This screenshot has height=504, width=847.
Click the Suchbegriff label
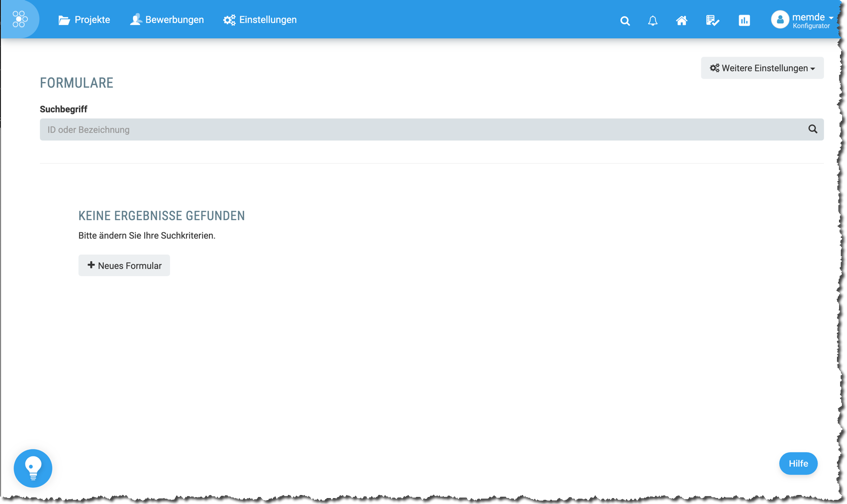63,109
